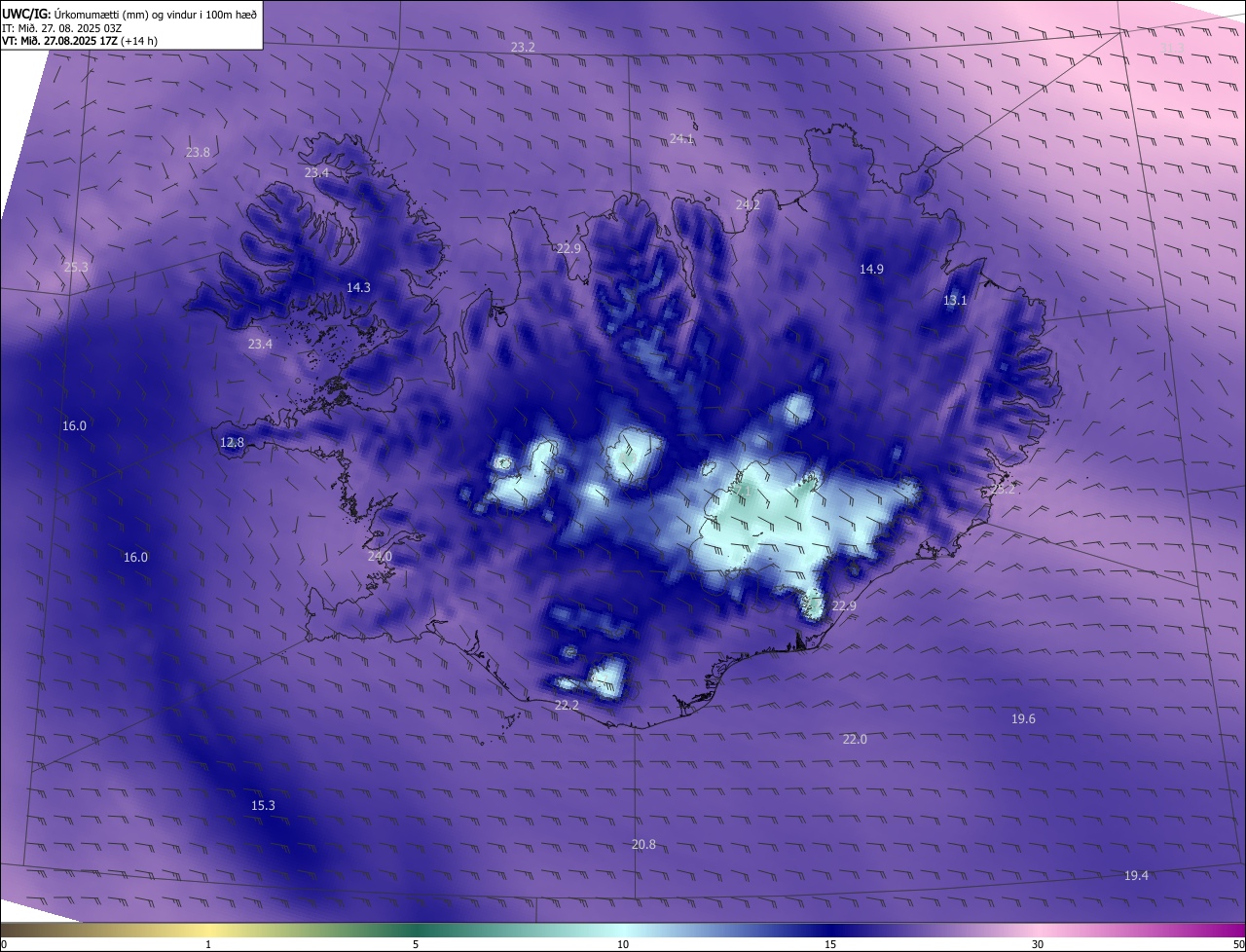This screenshot has height=952, width=1246.
Task: Click the 19.4 value label
Action: 1136,875
